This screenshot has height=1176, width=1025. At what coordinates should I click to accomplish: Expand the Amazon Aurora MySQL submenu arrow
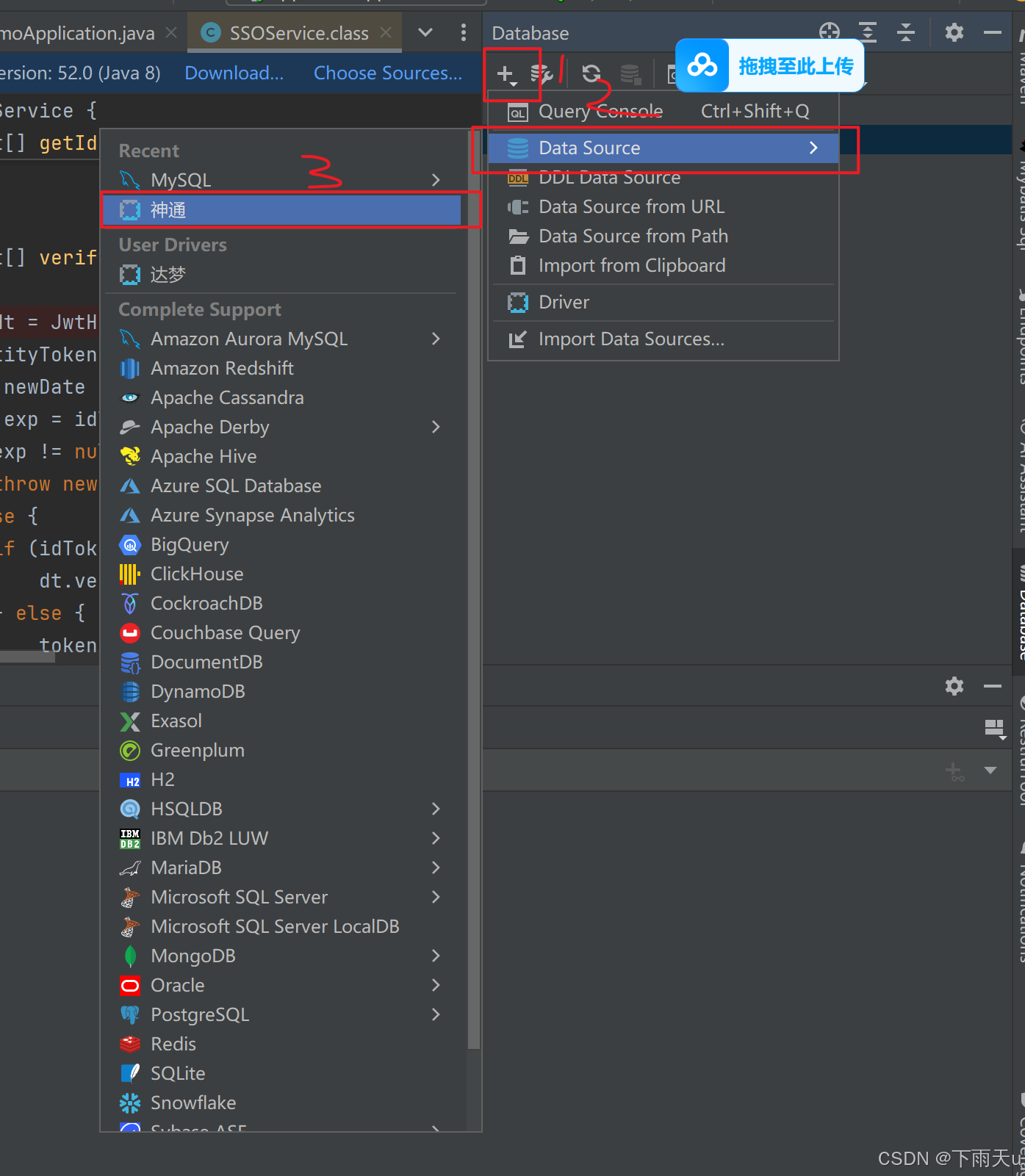pos(436,339)
